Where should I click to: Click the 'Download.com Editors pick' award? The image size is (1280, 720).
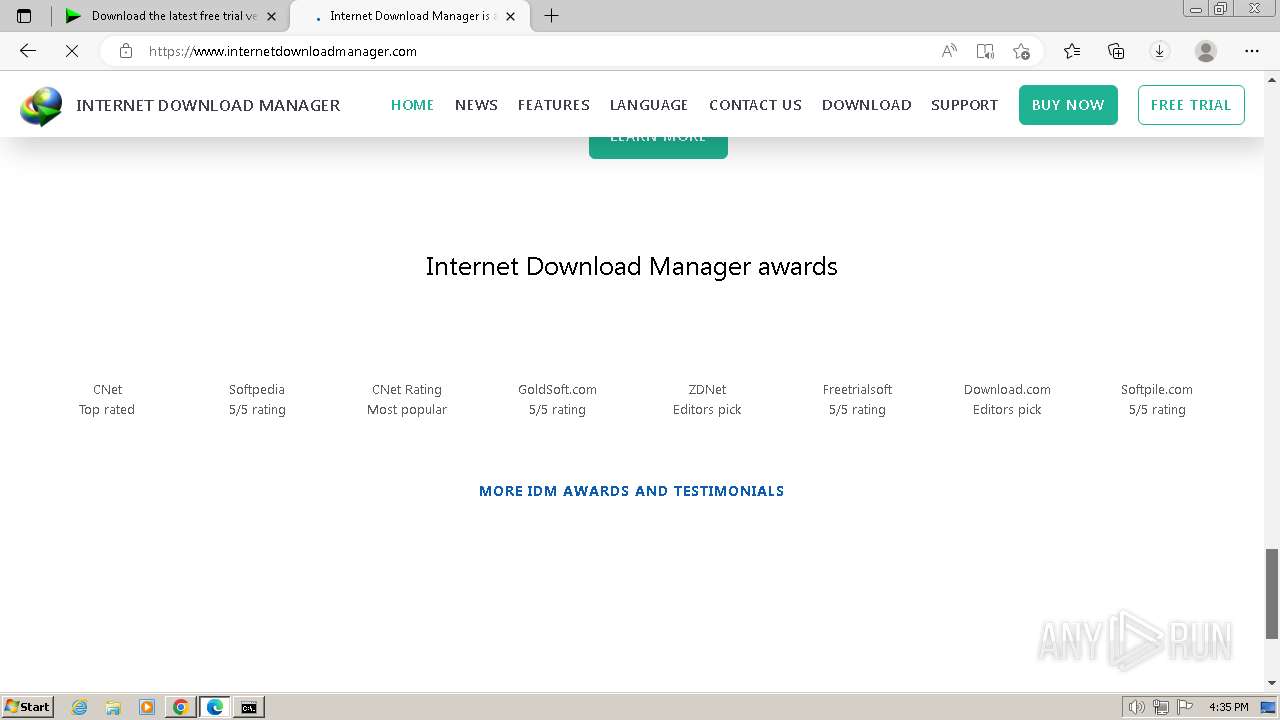click(1007, 399)
